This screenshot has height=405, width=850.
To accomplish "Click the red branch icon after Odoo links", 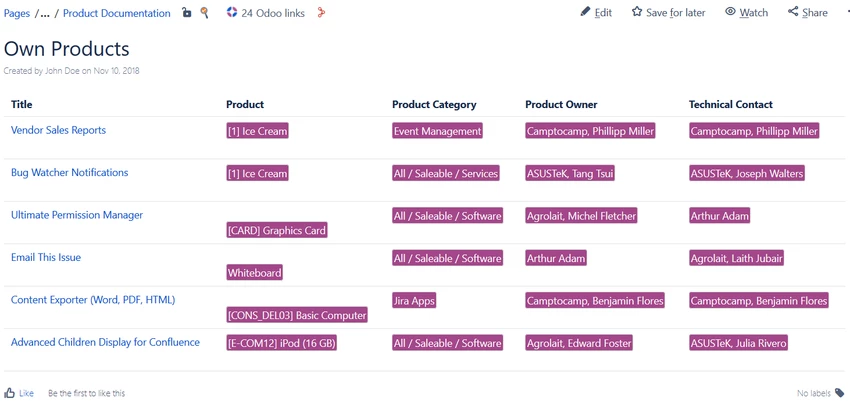I will pyautogui.click(x=321, y=13).
